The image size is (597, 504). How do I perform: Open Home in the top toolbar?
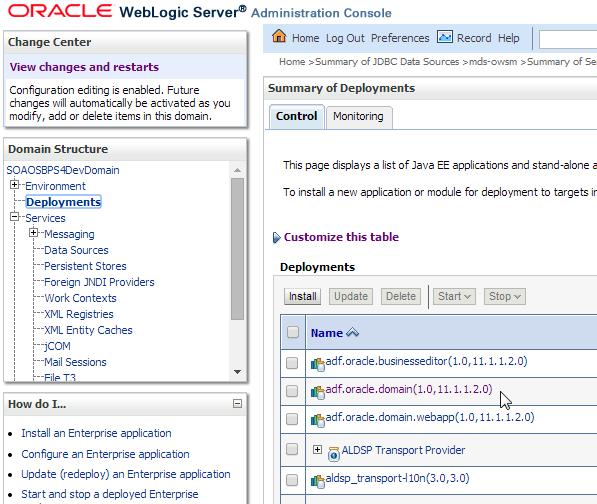305,38
